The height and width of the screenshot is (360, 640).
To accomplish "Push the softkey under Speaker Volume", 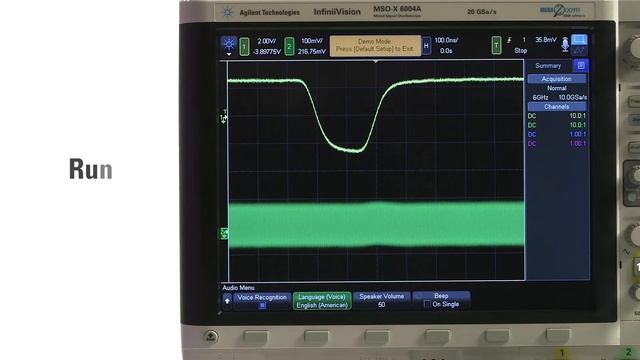I will point(377,338).
